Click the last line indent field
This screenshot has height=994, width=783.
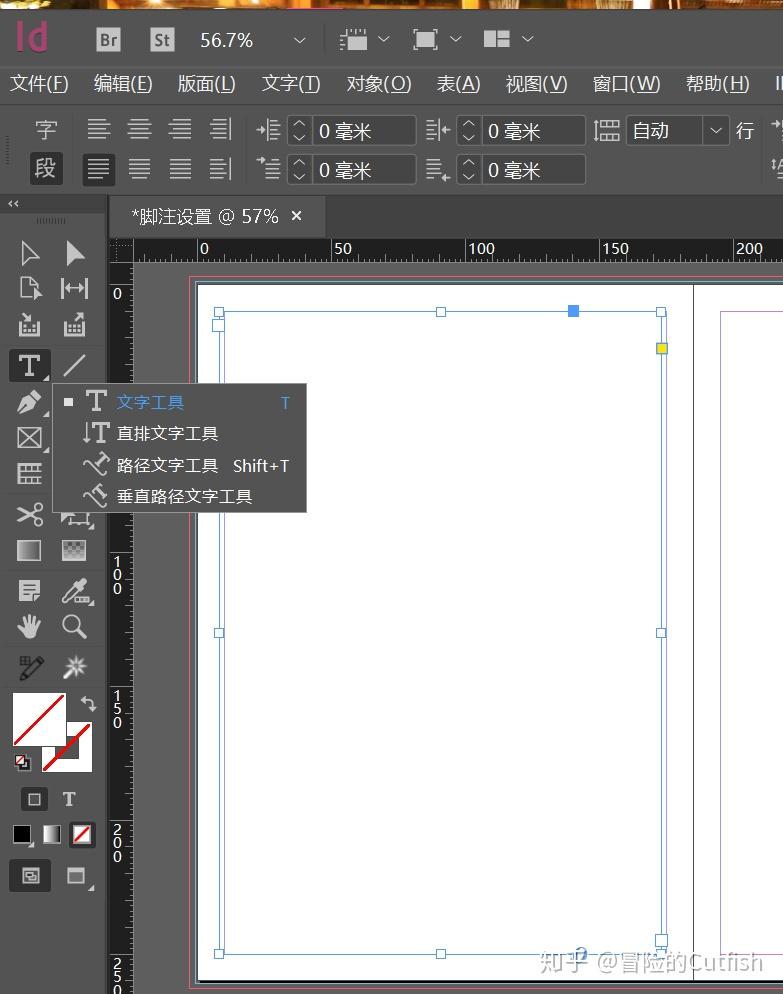point(533,170)
